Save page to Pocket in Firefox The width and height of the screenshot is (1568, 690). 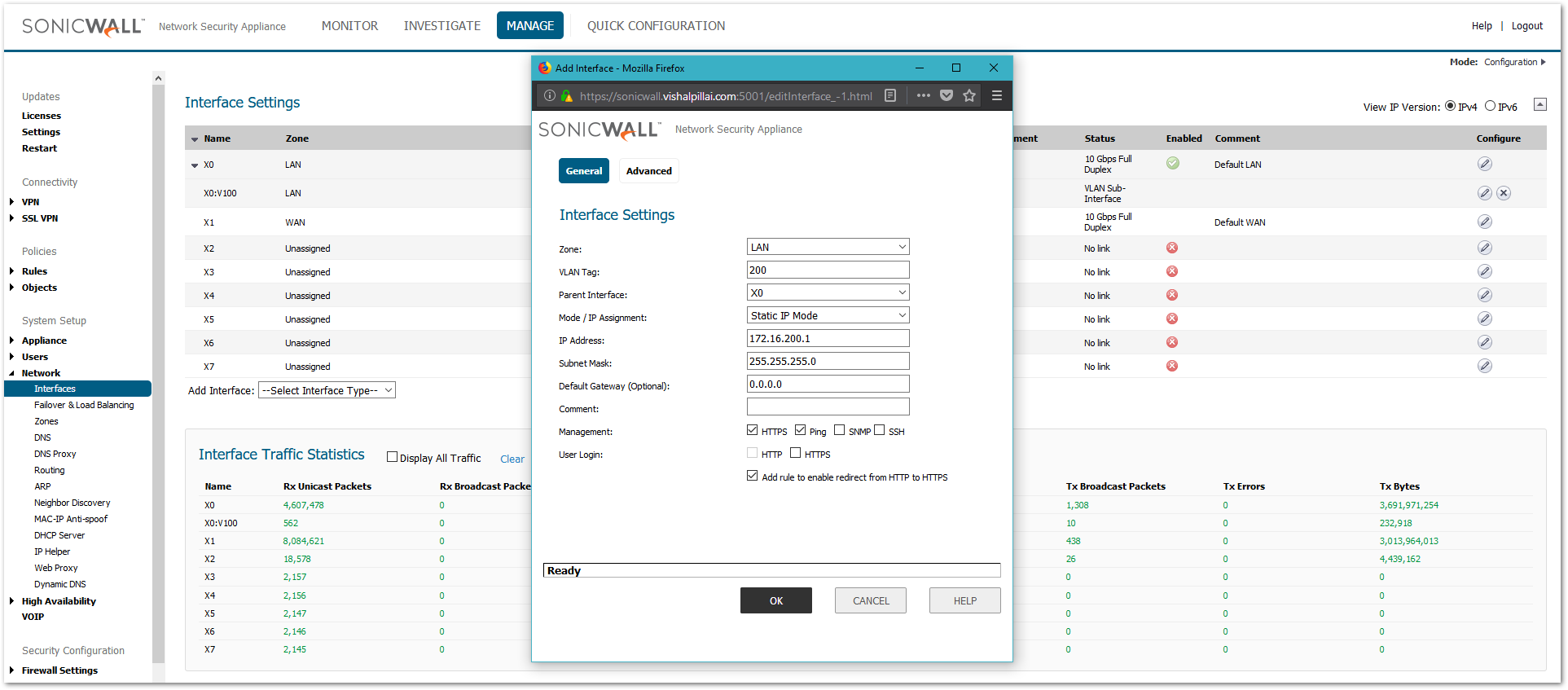click(x=947, y=95)
